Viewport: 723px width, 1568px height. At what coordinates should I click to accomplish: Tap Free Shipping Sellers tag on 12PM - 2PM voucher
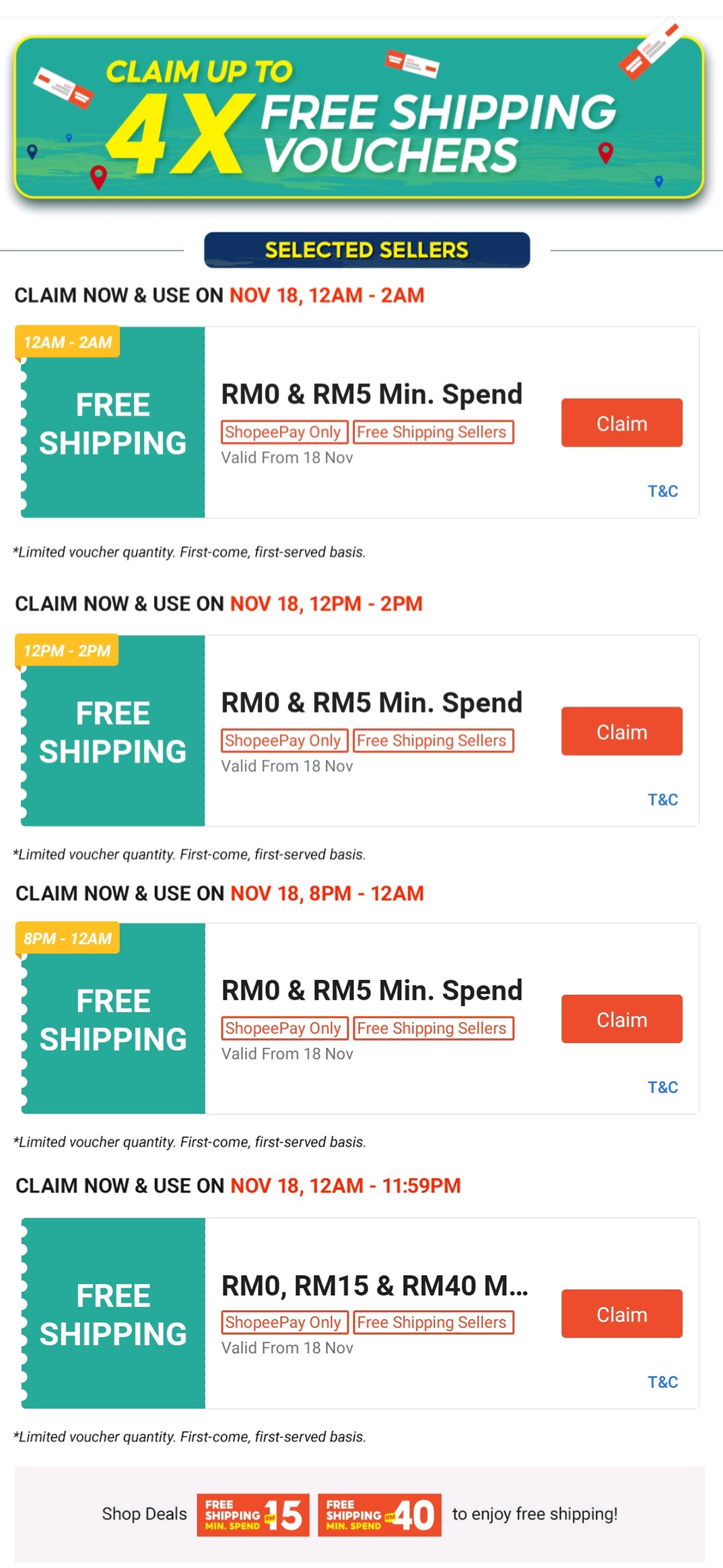(432, 741)
